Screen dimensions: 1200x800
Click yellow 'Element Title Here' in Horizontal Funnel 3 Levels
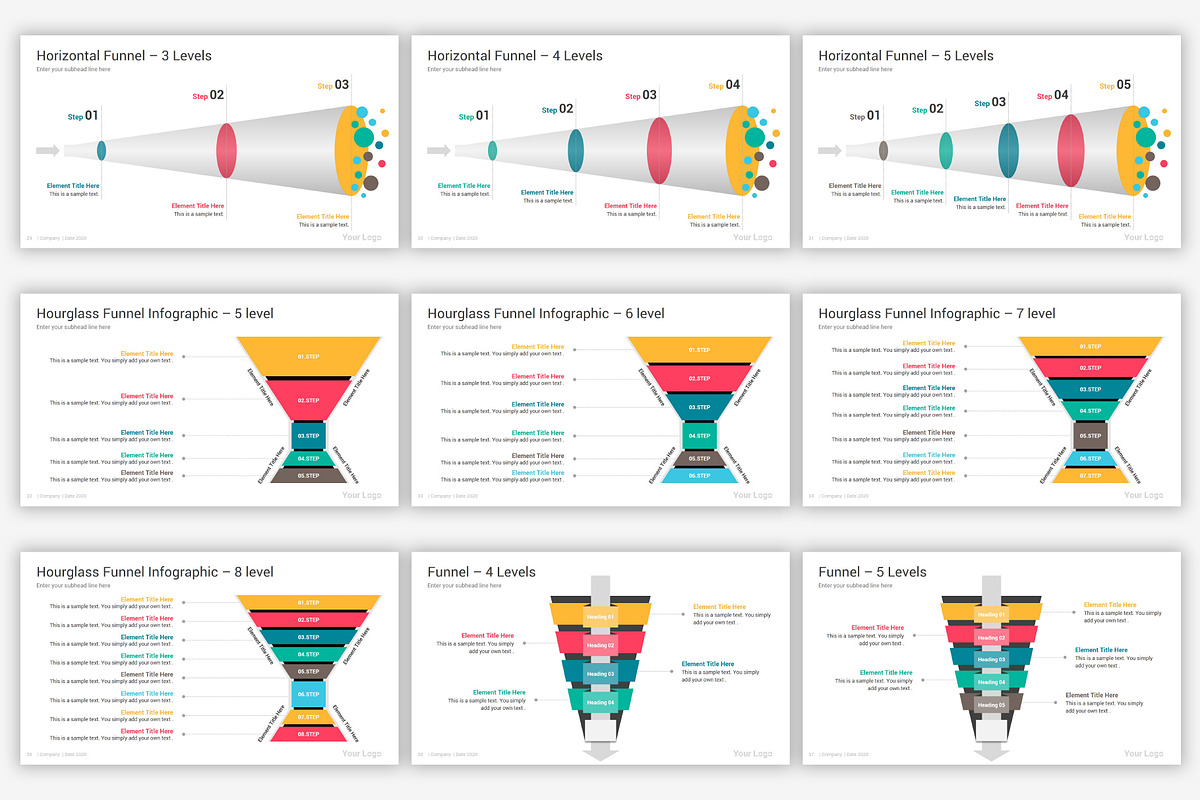coord(322,217)
